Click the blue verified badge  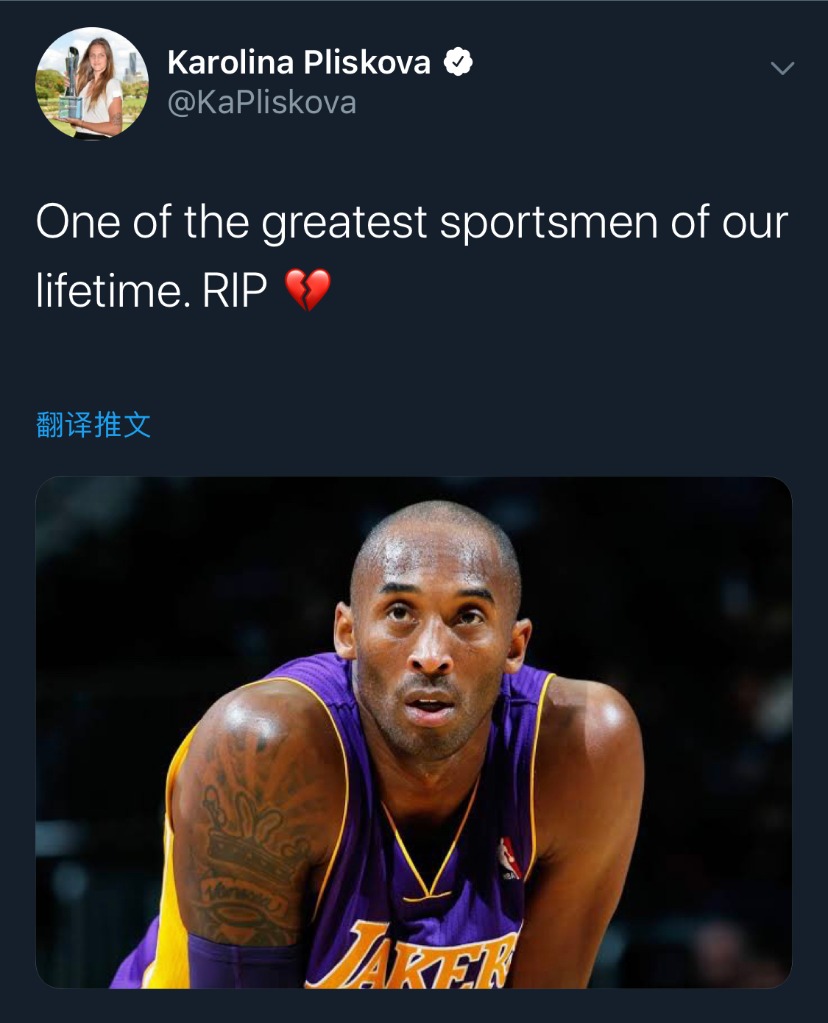(x=458, y=63)
